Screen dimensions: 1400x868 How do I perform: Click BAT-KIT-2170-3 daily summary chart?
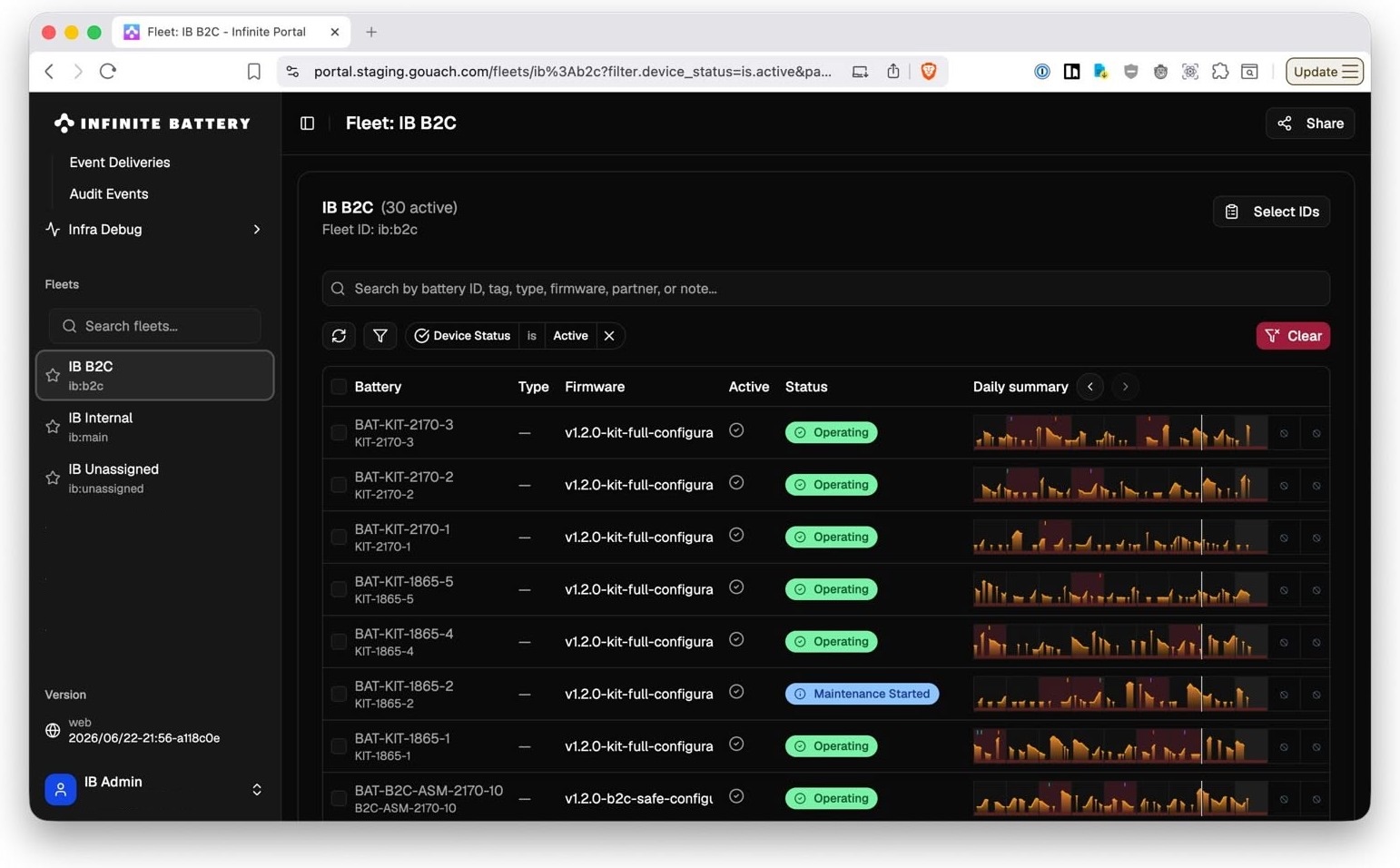tap(1120, 433)
